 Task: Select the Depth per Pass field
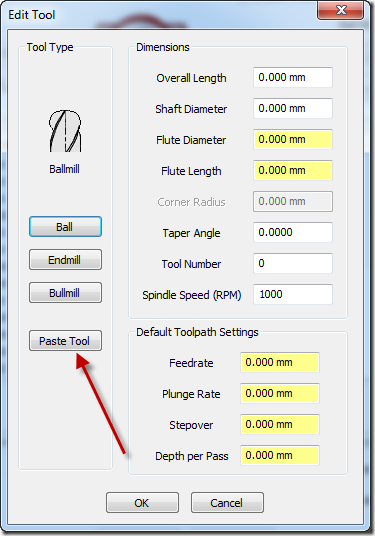[280, 455]
